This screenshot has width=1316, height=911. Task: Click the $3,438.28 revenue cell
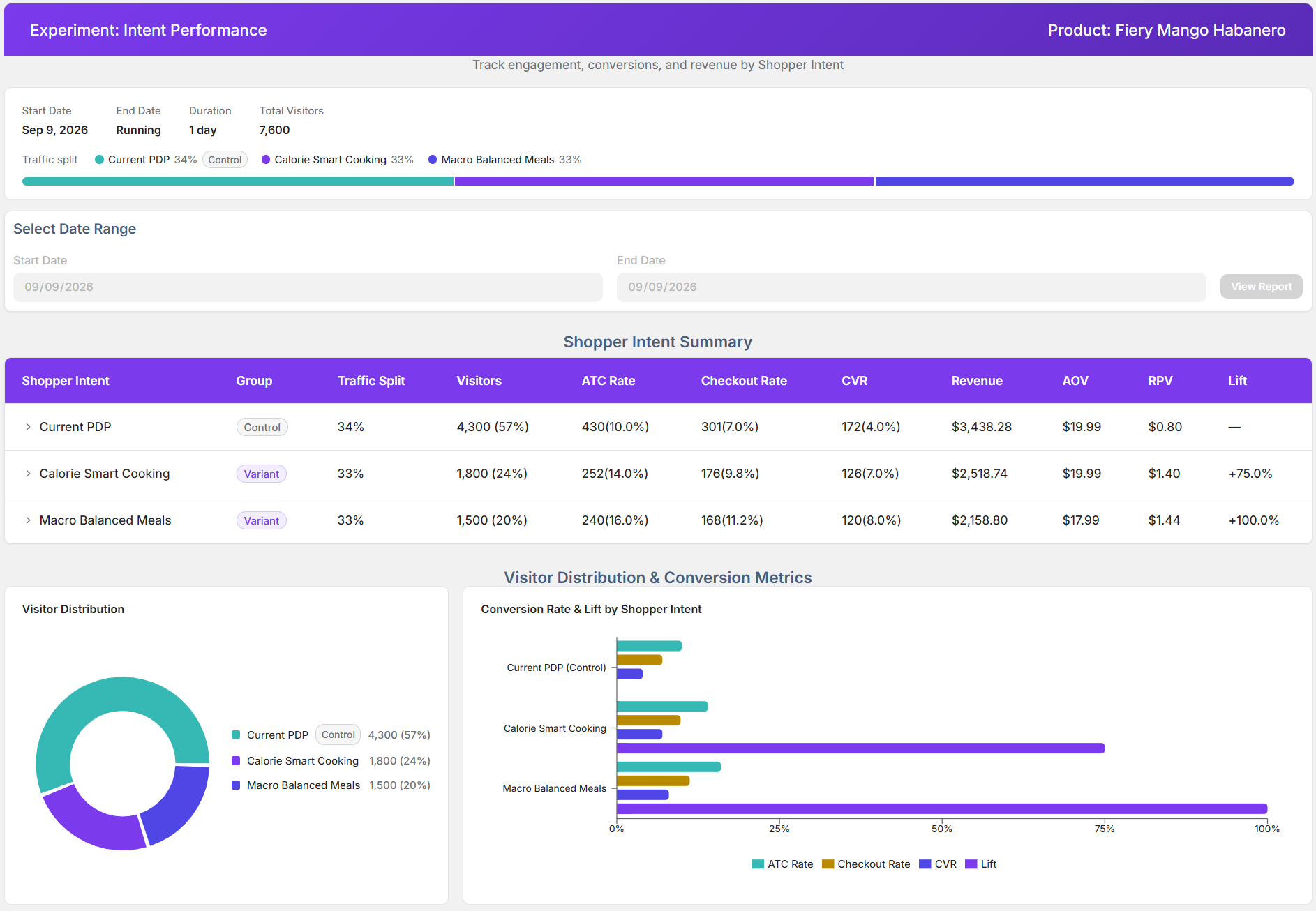point(982,427)
